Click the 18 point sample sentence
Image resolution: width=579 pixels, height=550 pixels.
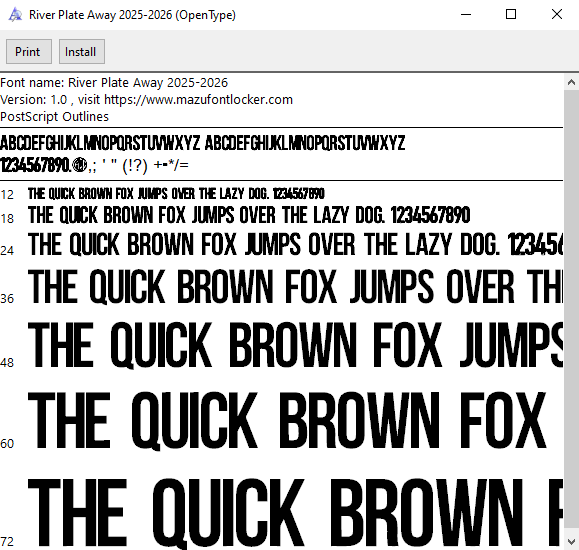click(x=249, y=215)
